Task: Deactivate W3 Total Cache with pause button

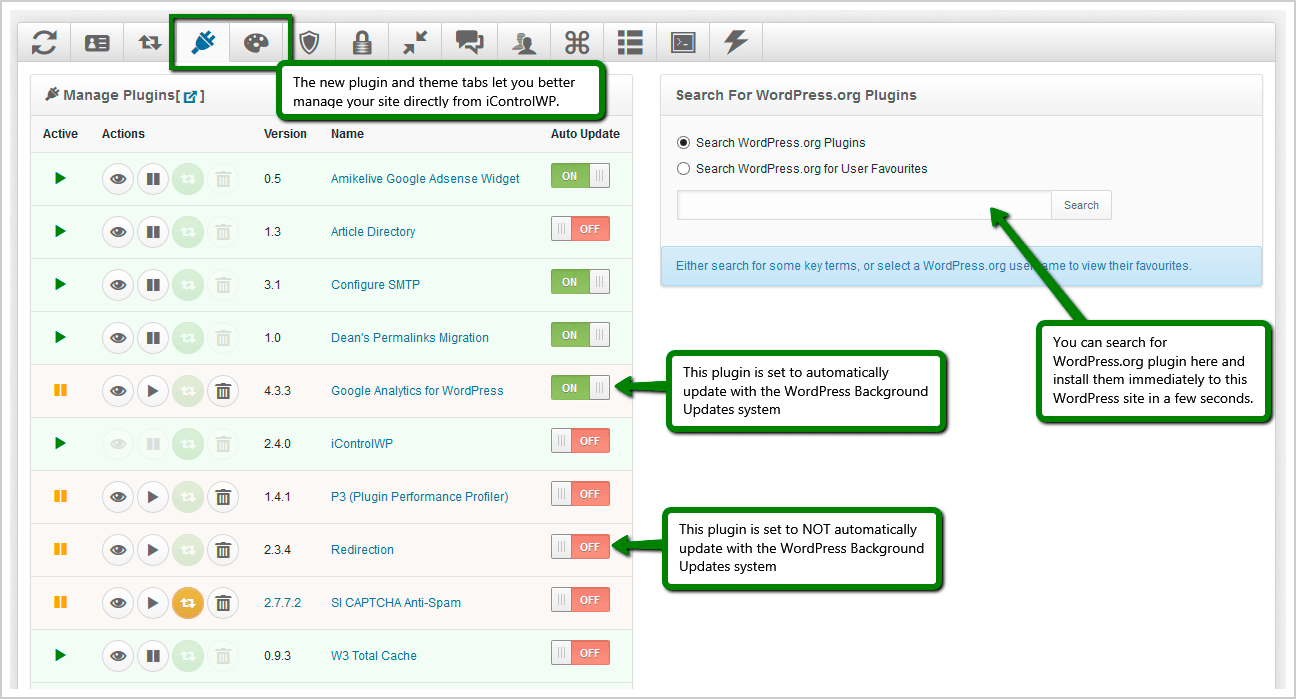Action: pyautogui.click(x=153, y=655)
